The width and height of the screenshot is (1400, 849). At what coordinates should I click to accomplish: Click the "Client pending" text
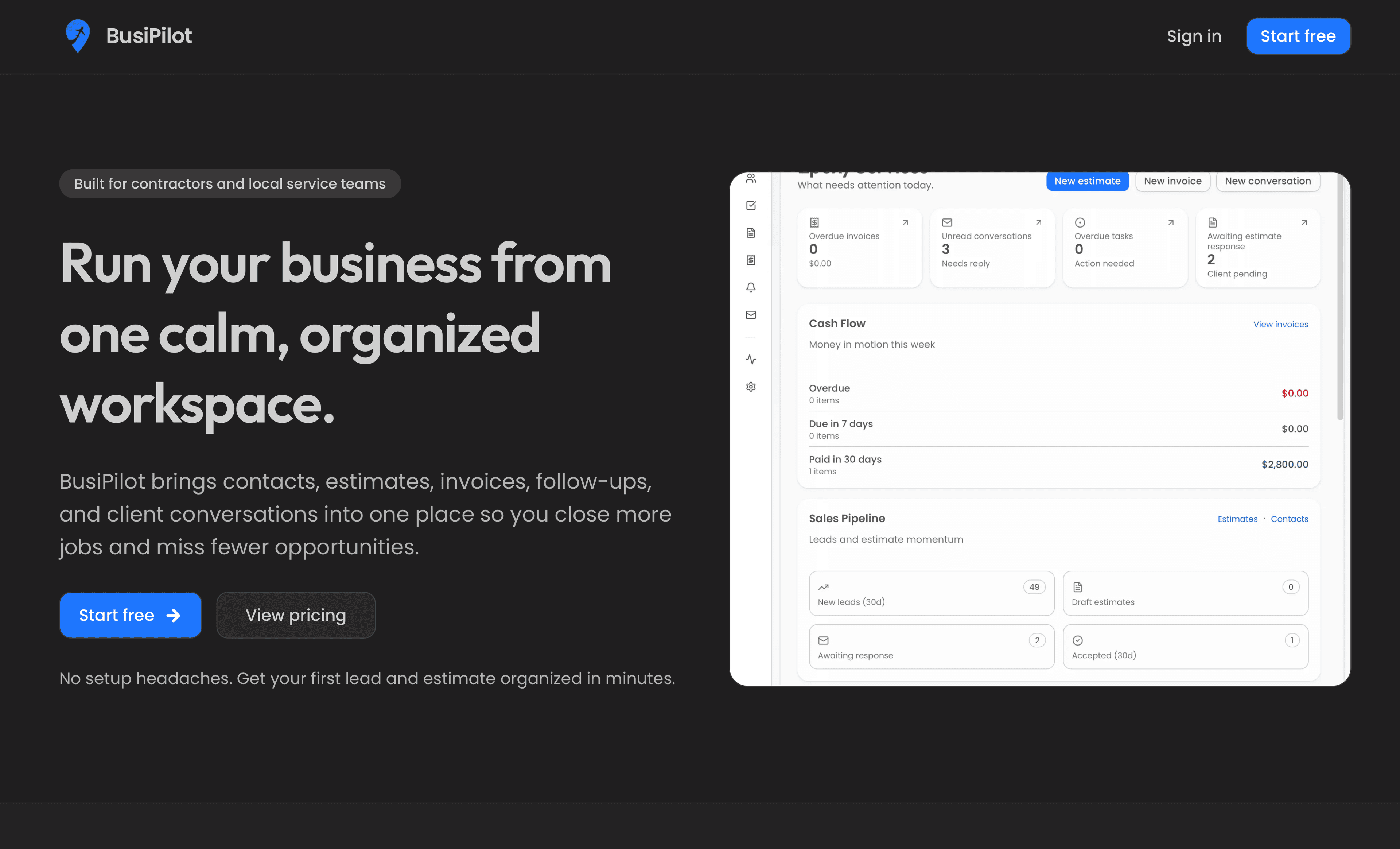[x=1237, y=274]
